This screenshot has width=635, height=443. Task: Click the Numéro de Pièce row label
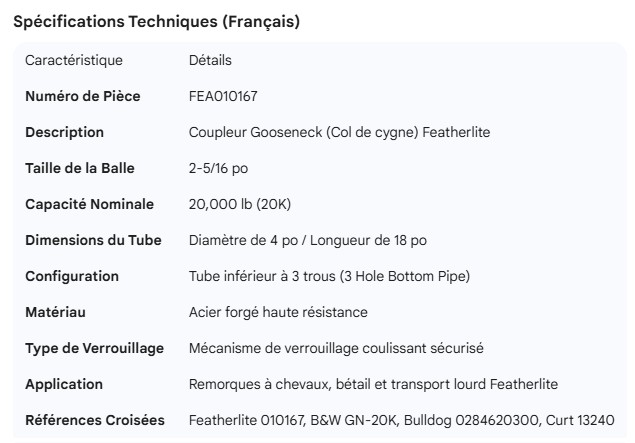[x=83, y=96]
